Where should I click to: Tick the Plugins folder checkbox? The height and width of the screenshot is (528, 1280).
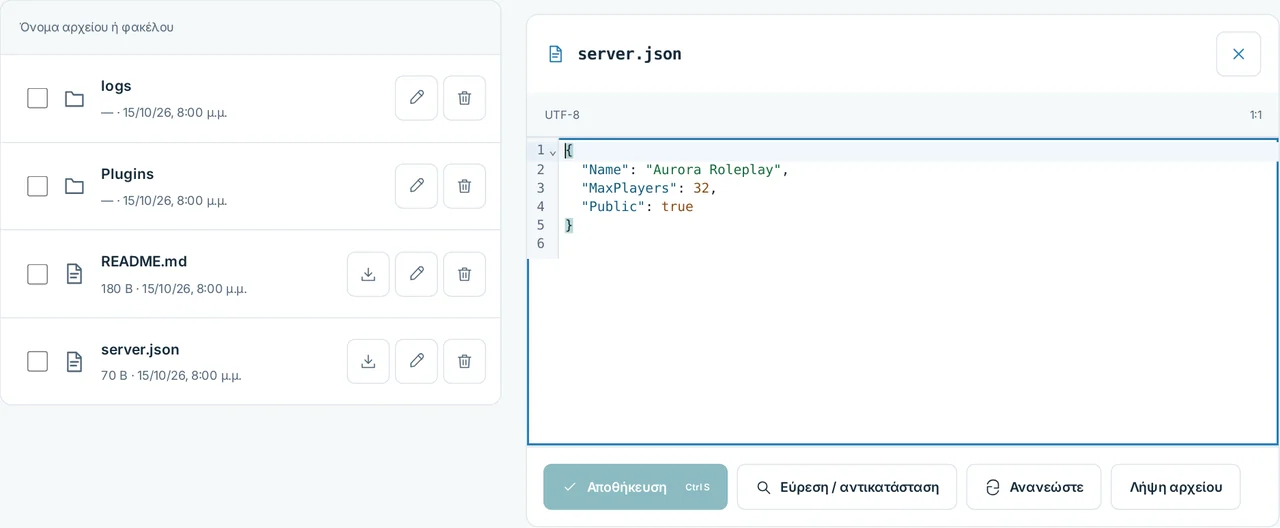coord(37,186)
